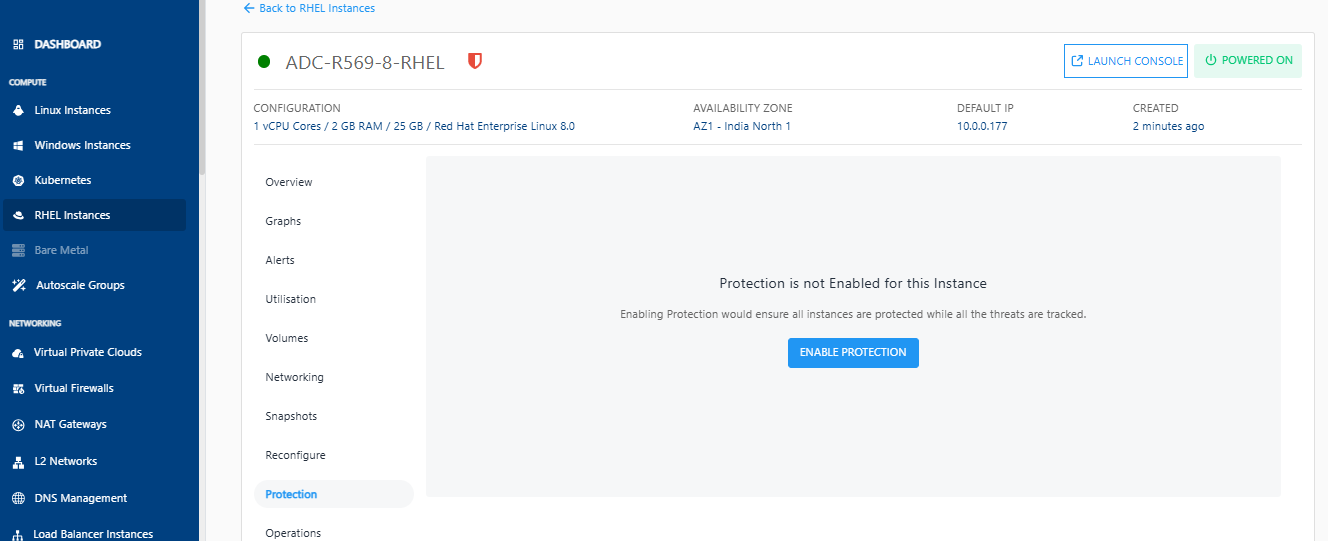Image resolution: width=1328 pixels, height=541 pixels.
Task: Open Kubernetes section
Action: (x=62, y=180)
